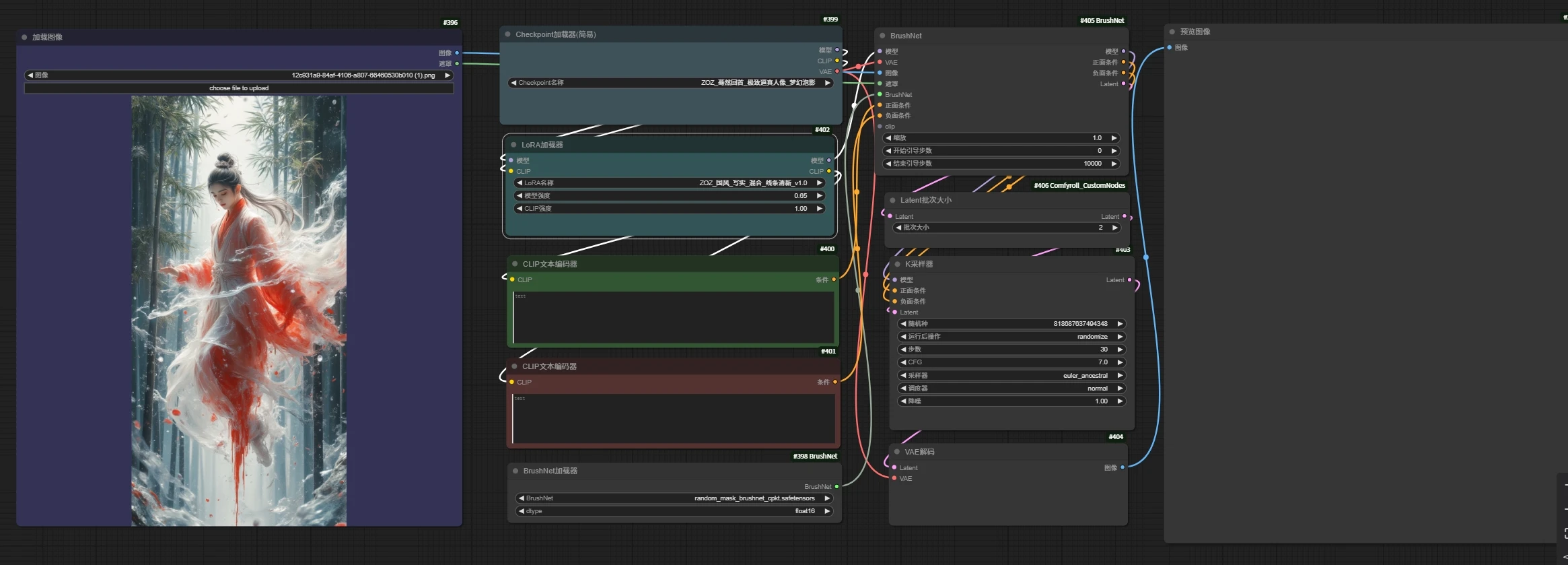Open the dtype dropdown showing float16
Screen dimensions: 1568x565
(x=674, y=511)
